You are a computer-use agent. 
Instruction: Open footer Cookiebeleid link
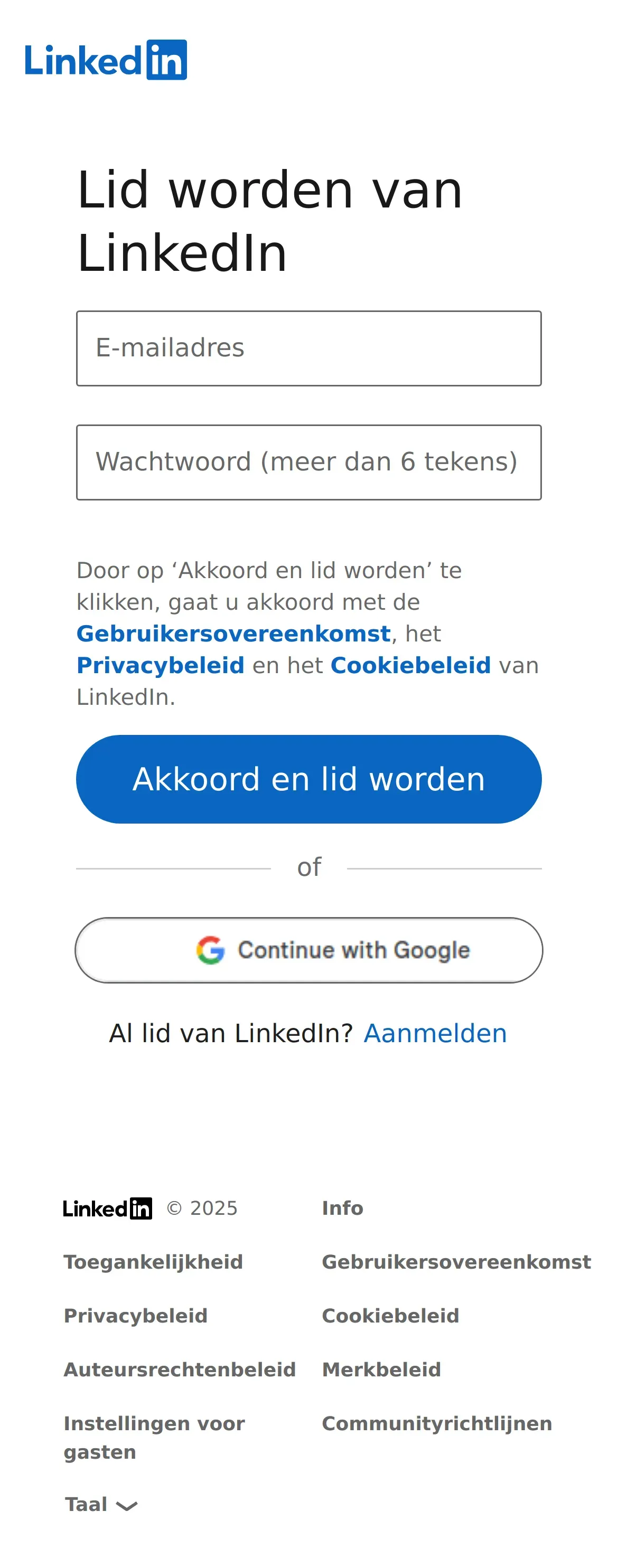point(390,1316)
